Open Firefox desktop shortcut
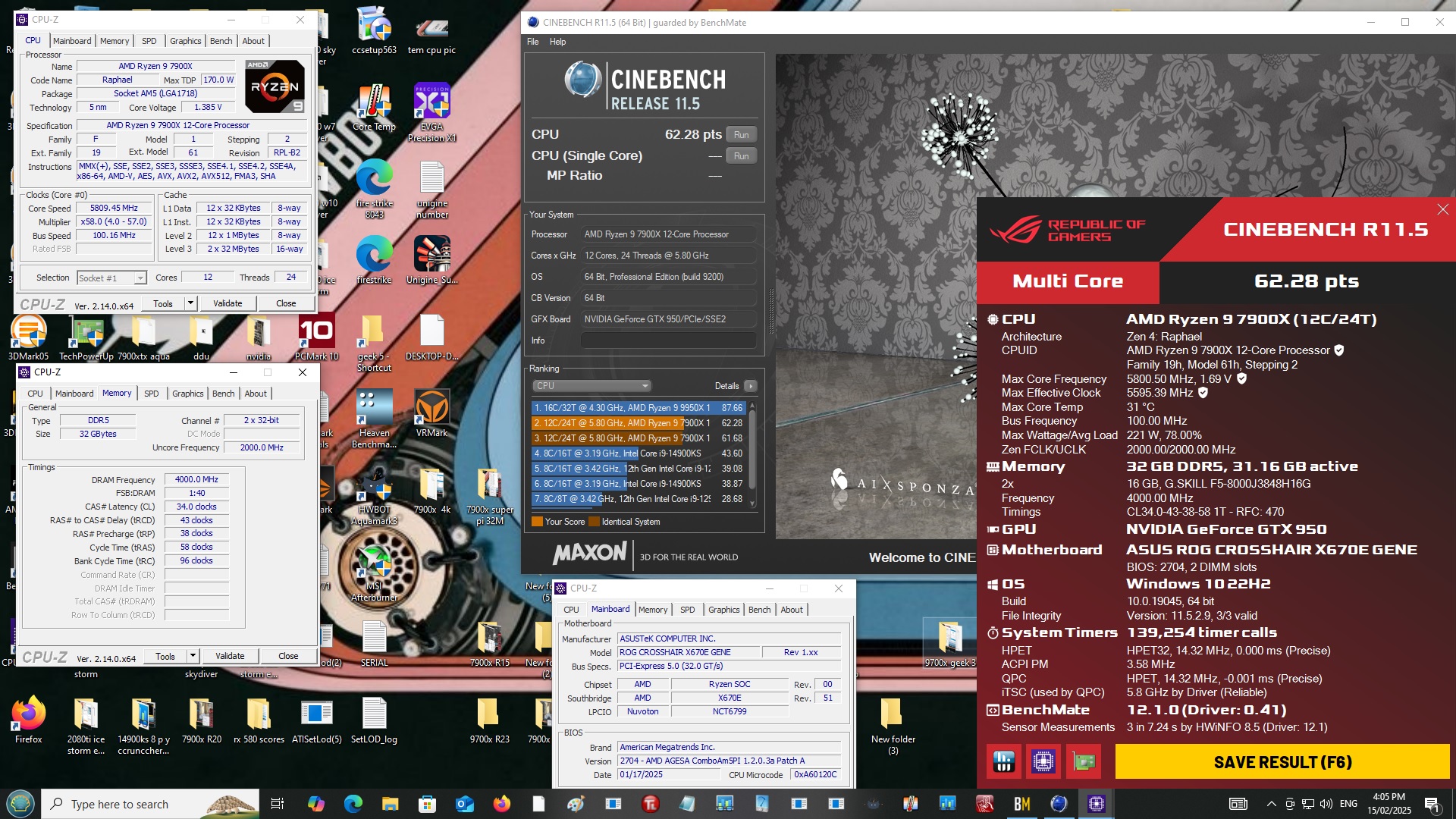 coord(29,720)
